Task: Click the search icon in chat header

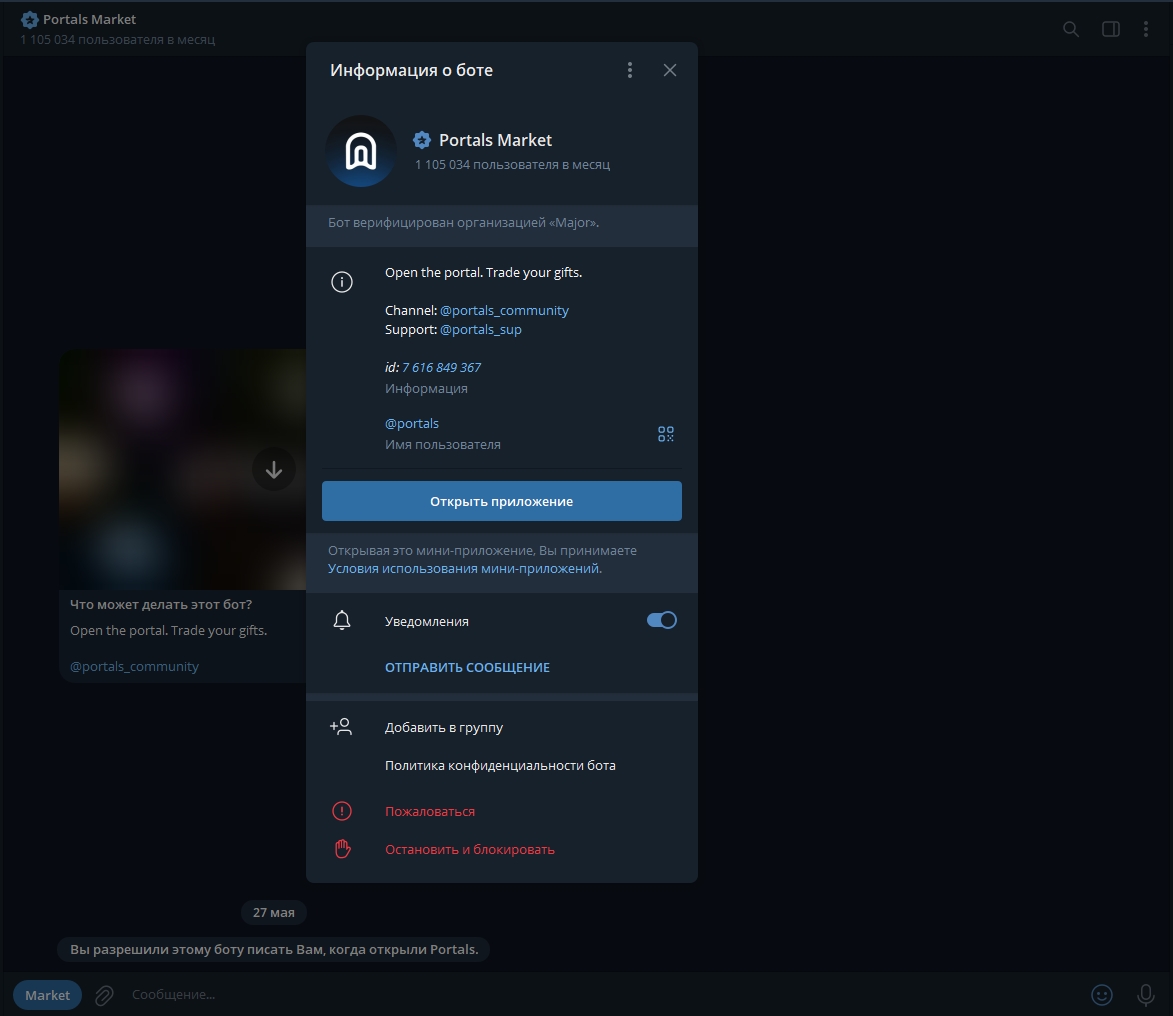Action: (x=1071, y=29)
